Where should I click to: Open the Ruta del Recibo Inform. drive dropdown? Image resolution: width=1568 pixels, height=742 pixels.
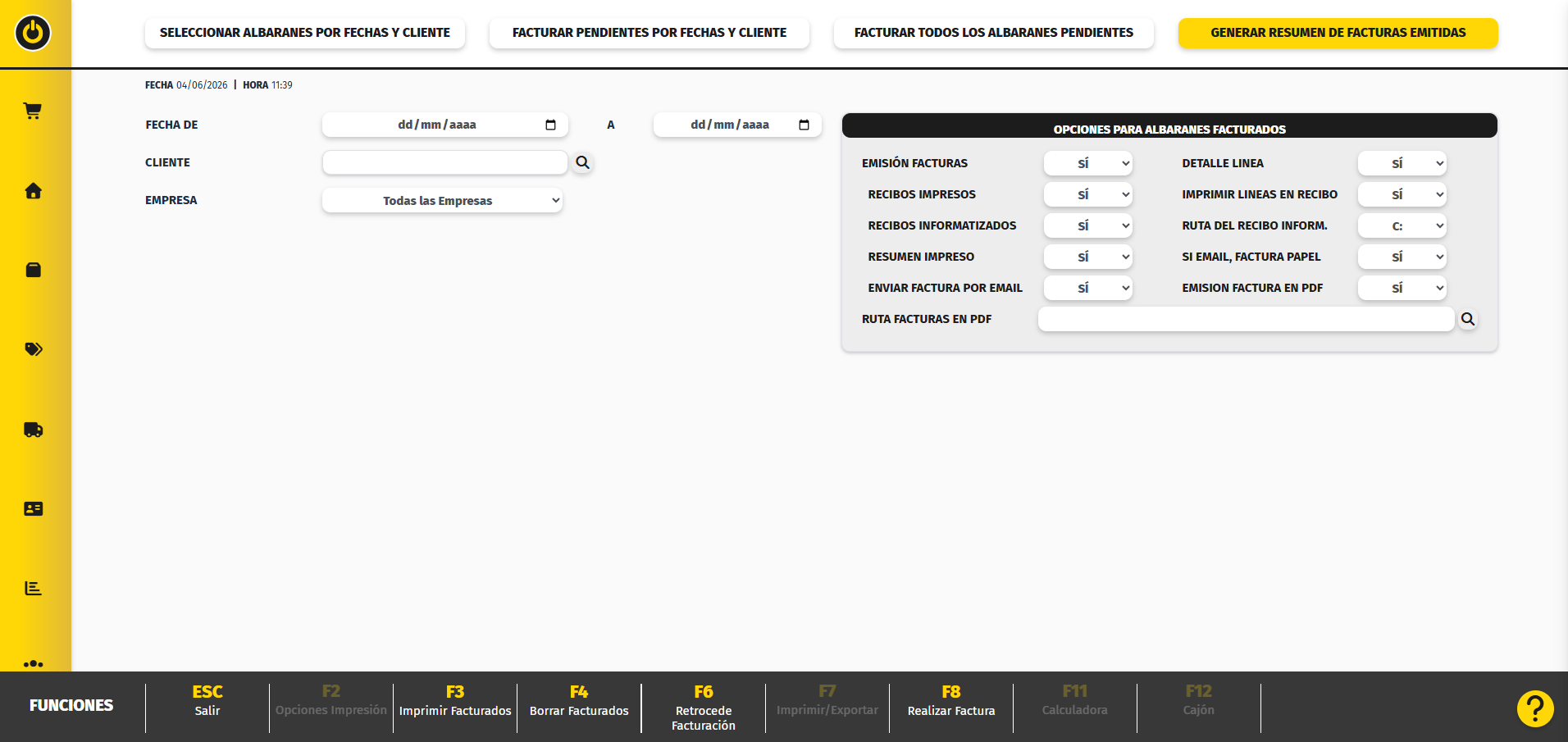(x=1402, y=225)
